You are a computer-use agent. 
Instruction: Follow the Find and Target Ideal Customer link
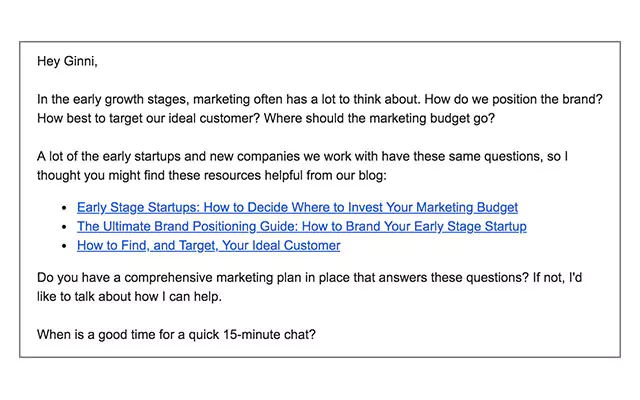point(208,245)
